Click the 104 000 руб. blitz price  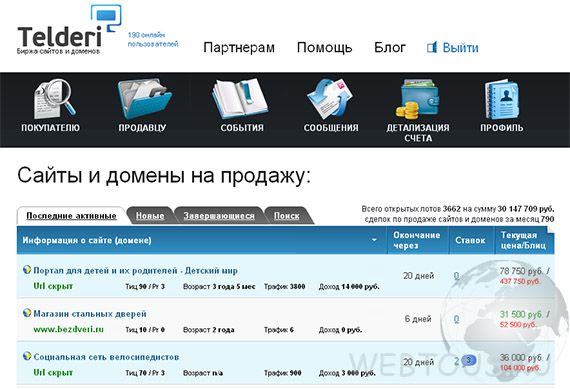[x=520, y=368]
